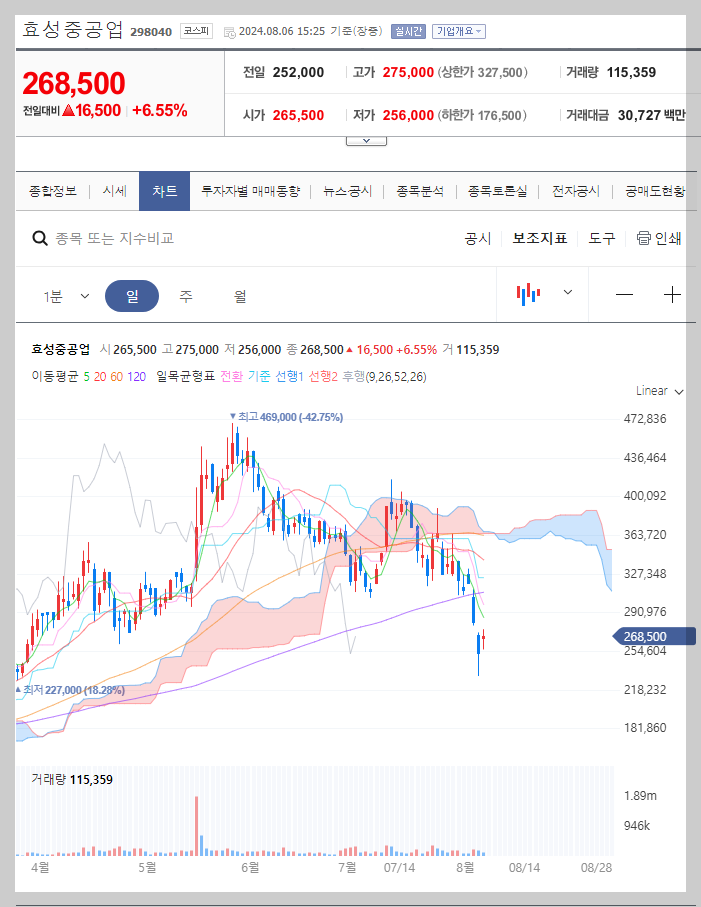Zoom out of the chart with the minus icon

(624, 295)
